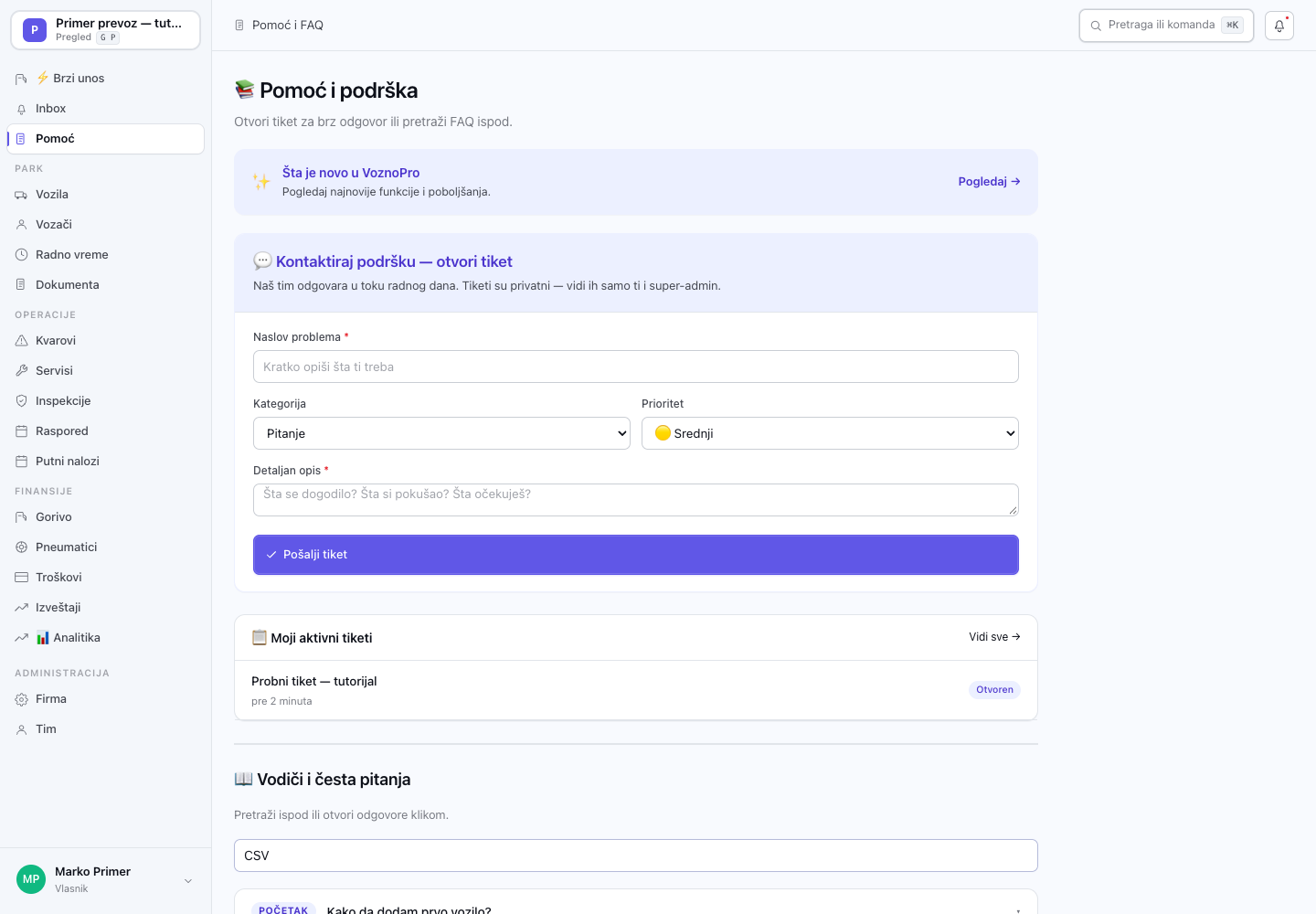Click the Izveštaji trend icon

click(21, 608)
